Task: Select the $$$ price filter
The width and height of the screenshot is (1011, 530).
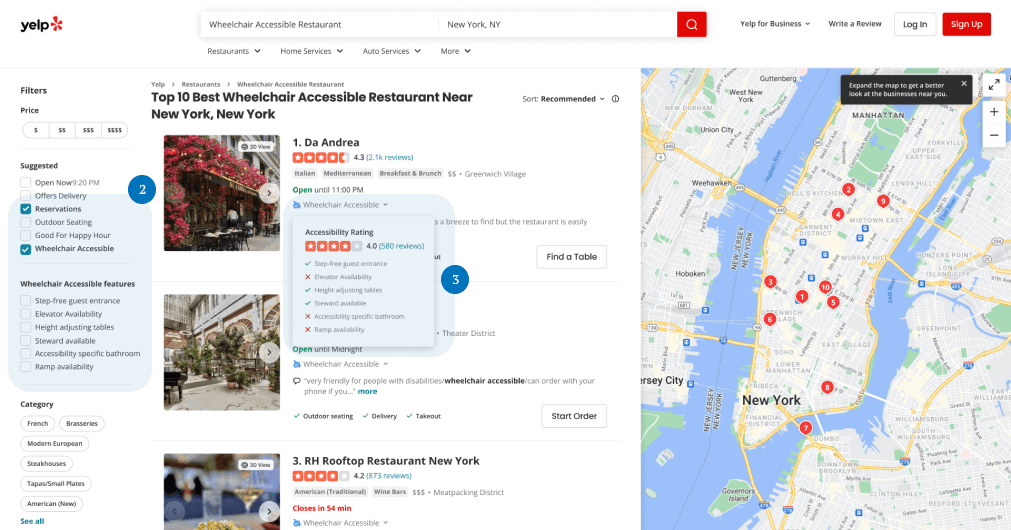Action: (88, 130)
